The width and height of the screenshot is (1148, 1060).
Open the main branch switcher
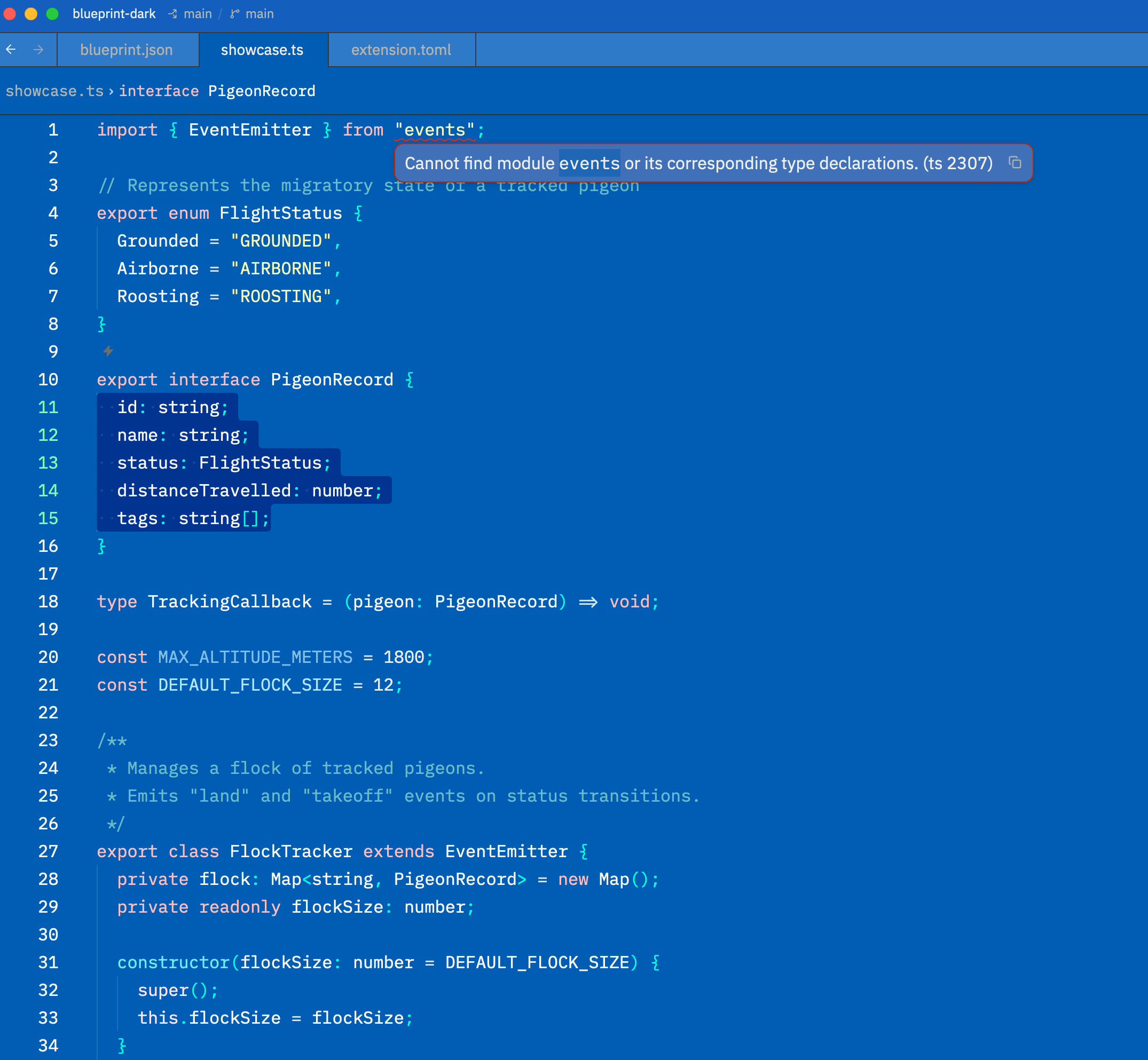pos(260,14)
